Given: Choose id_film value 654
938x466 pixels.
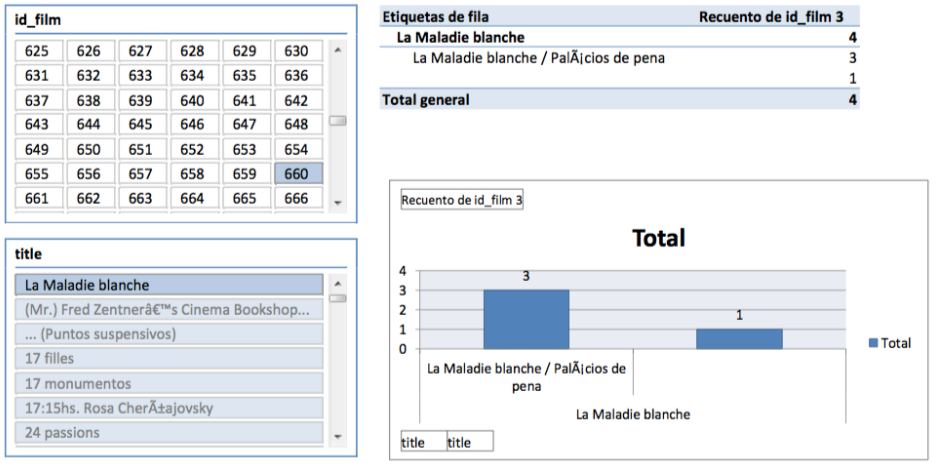Looking at the screenshot, I should 299,149.
